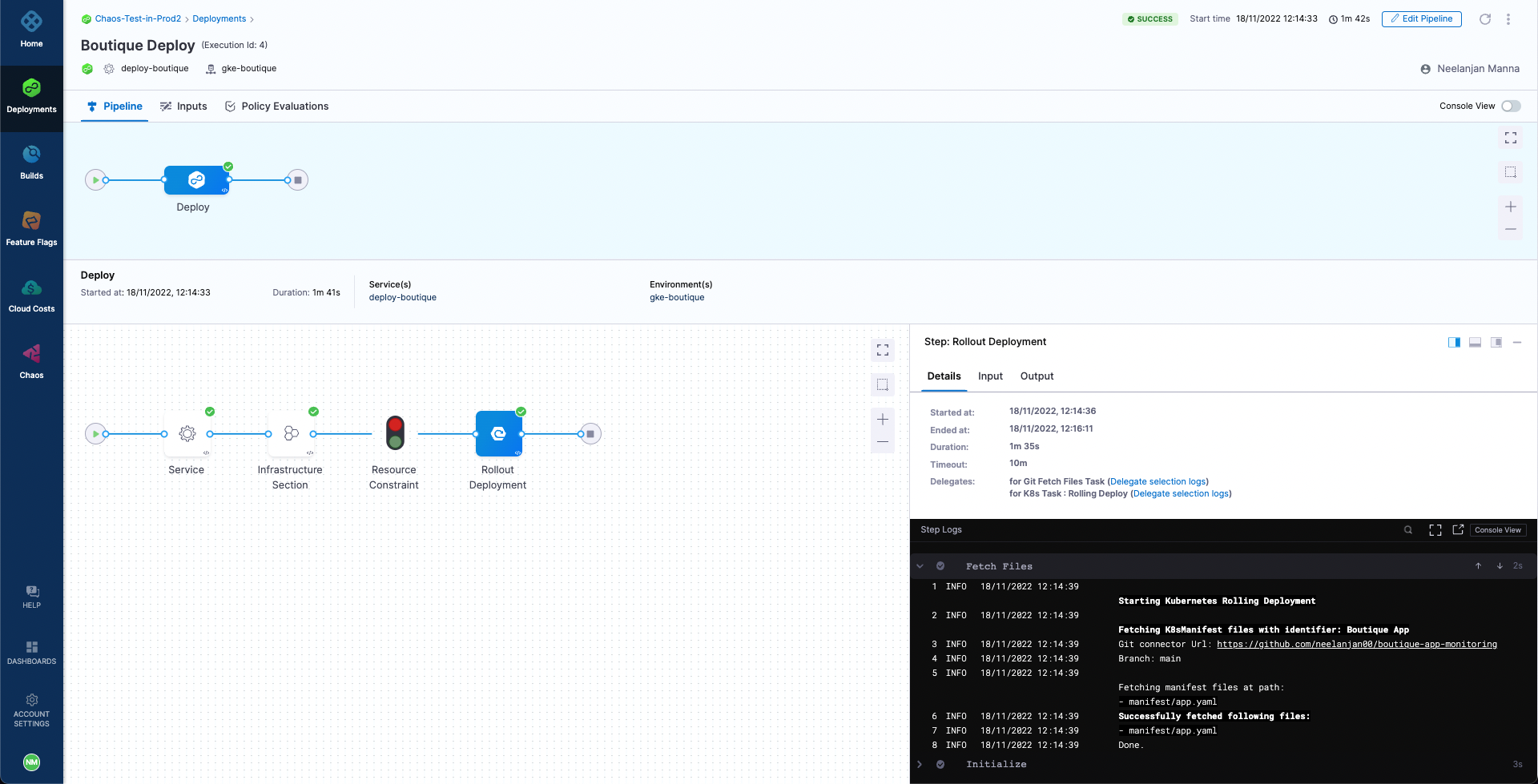1538x784 pixels.
Task: Open the more options kebab menu
Action: point(1509,18)
